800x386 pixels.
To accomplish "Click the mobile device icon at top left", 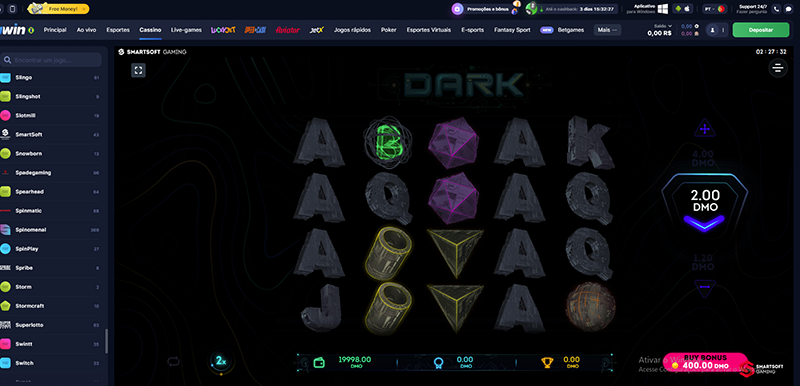I will 12,9.
